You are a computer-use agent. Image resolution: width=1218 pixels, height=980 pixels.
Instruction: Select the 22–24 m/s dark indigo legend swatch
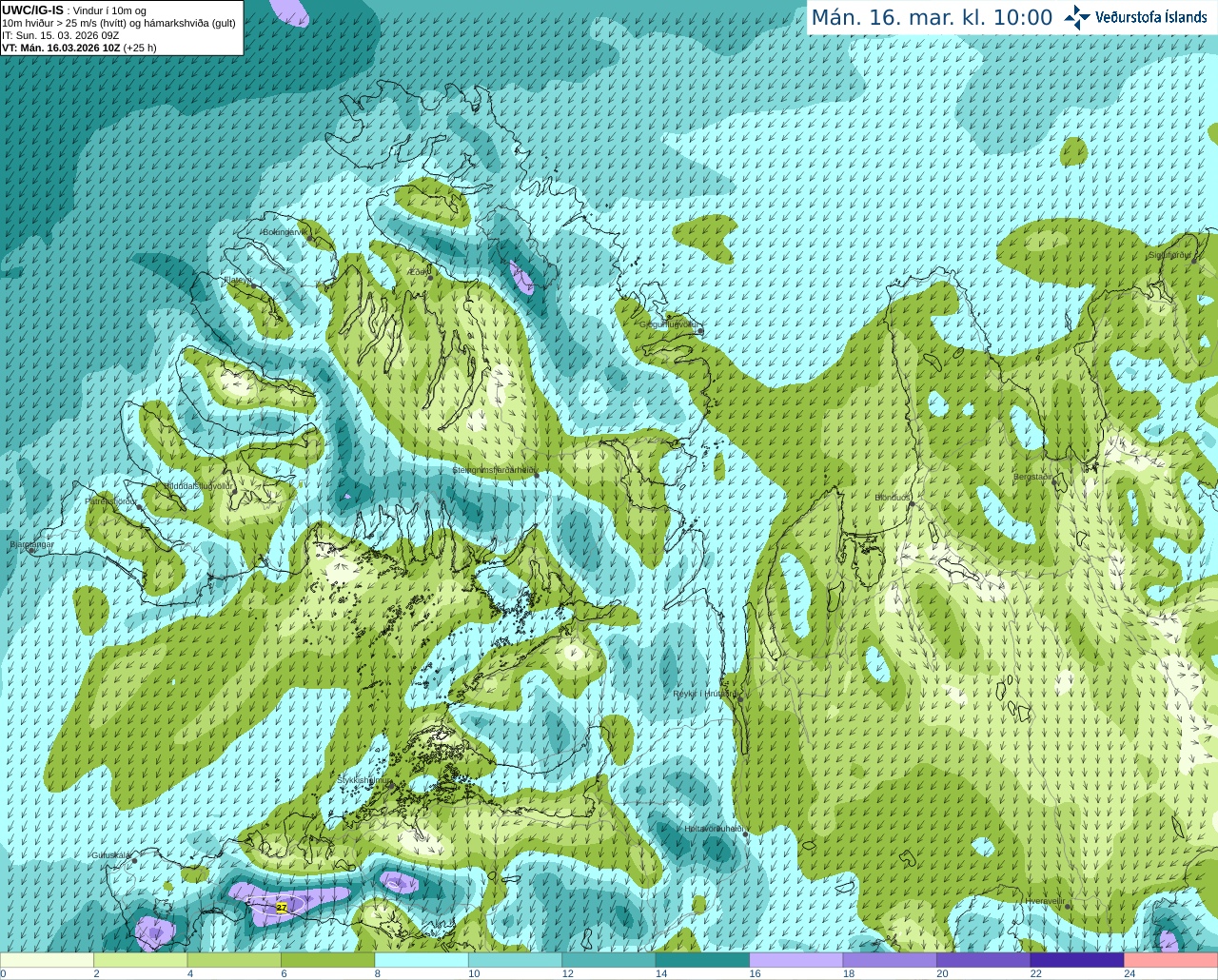(1077, 960)
